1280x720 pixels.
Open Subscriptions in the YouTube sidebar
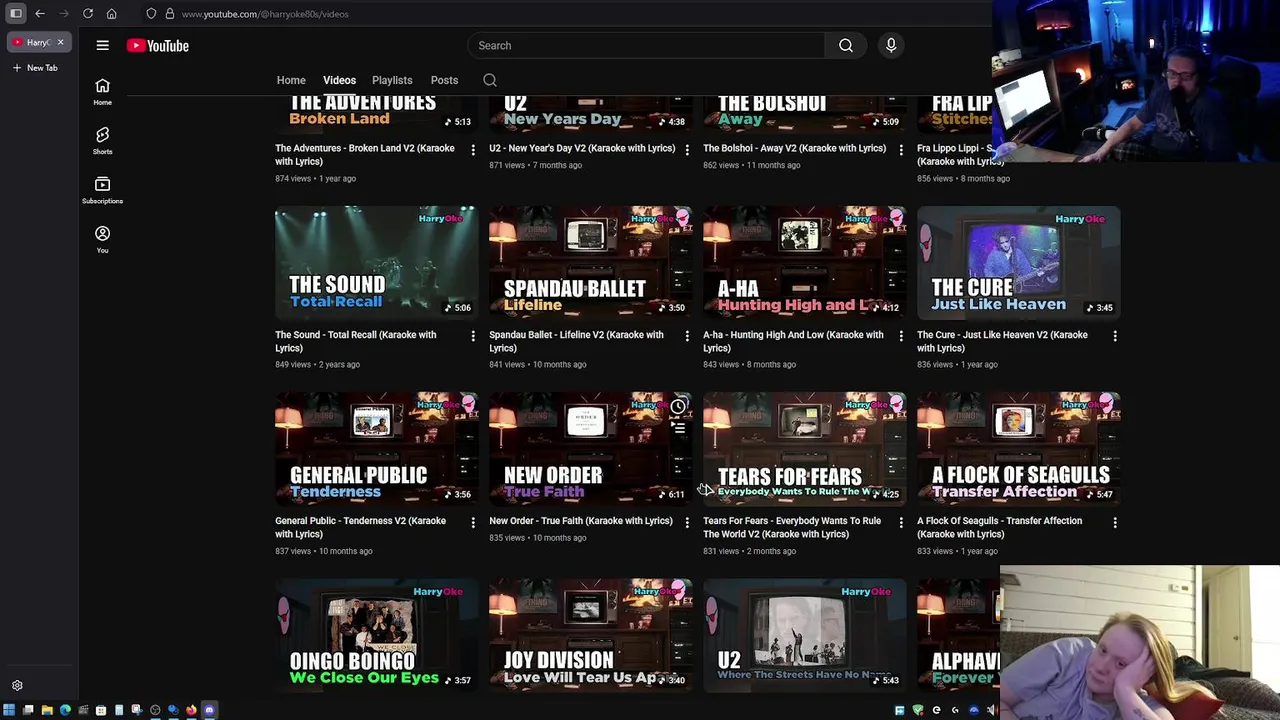102,190
